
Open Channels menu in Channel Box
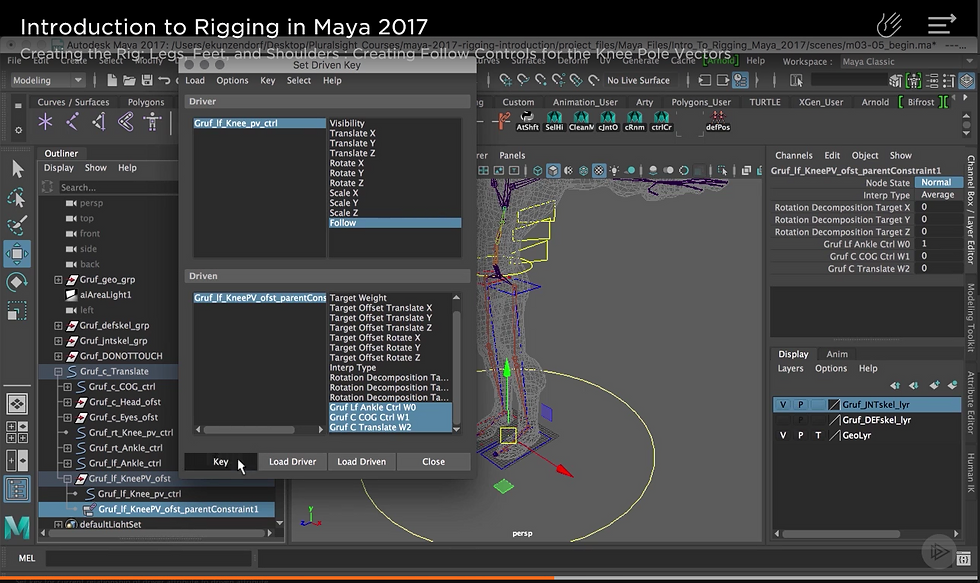click(x=794, y=155)
